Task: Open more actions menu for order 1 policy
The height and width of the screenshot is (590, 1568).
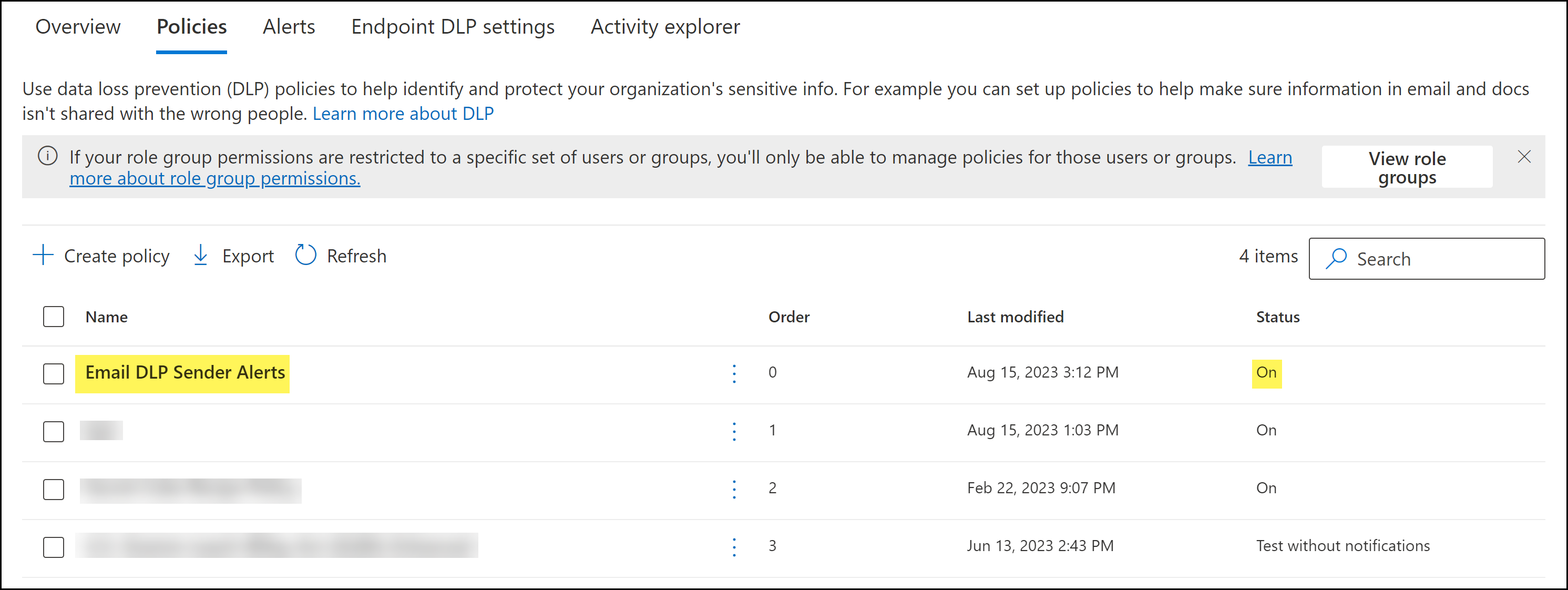Action: point(734,431)
